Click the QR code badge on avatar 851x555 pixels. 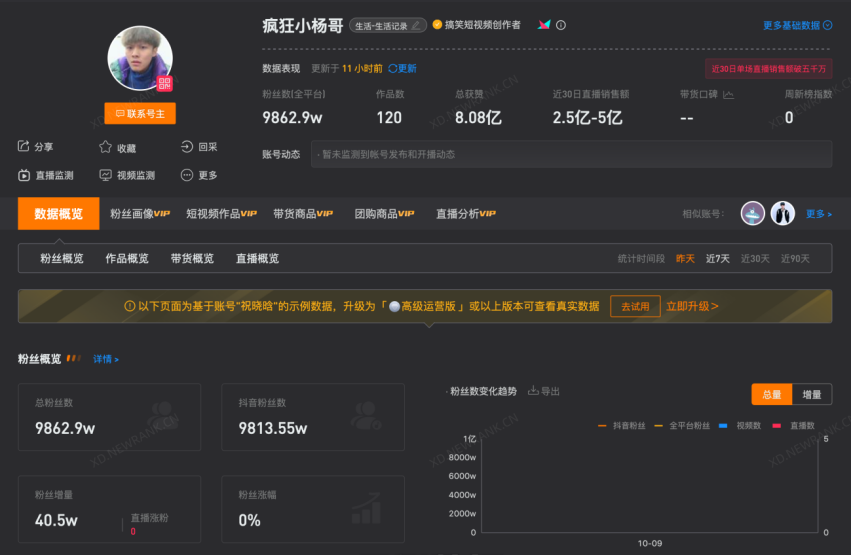(164, 83)
